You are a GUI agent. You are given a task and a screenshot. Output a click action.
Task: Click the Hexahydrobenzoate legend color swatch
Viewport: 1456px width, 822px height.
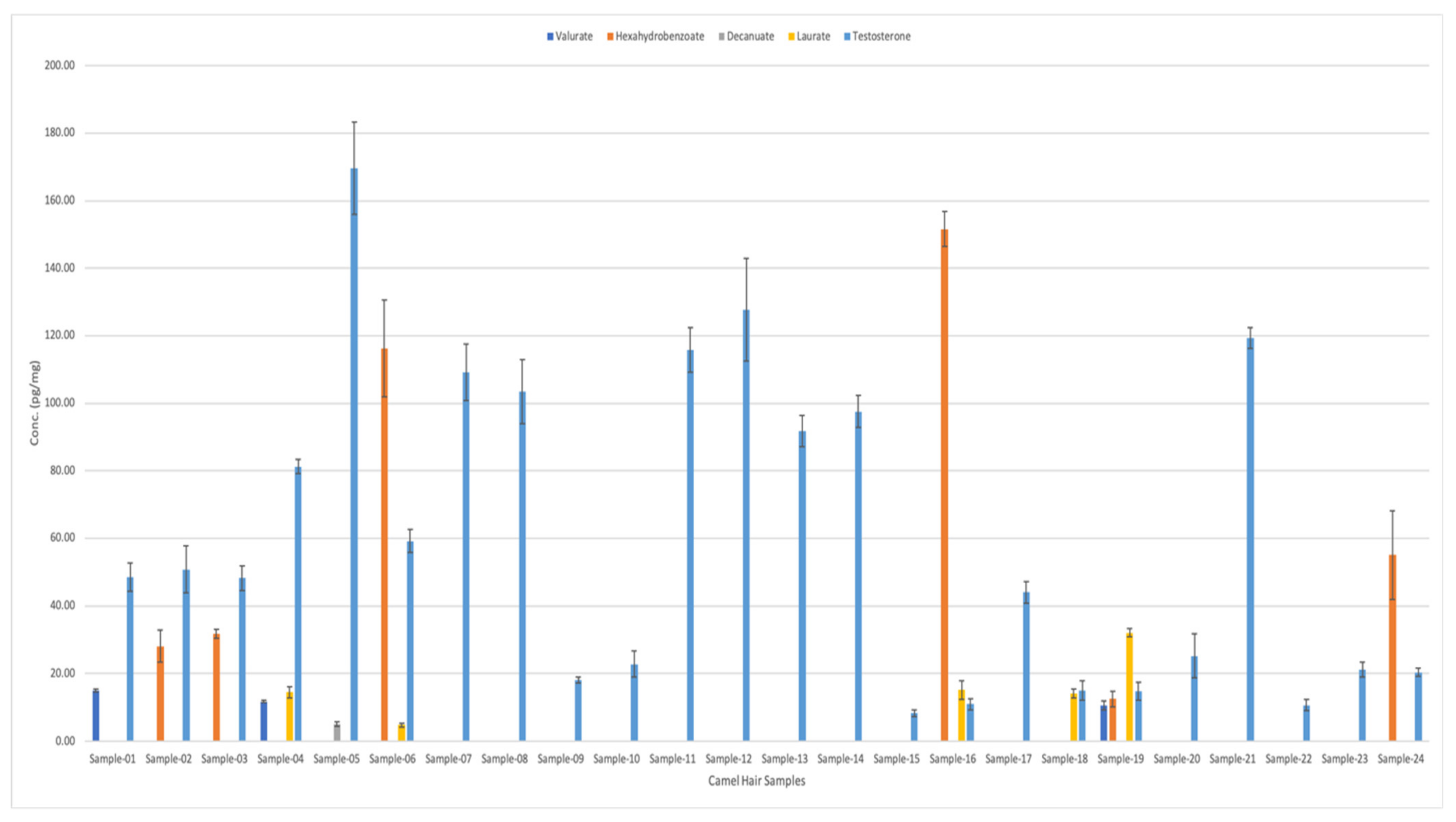click(x=610, y=37)
